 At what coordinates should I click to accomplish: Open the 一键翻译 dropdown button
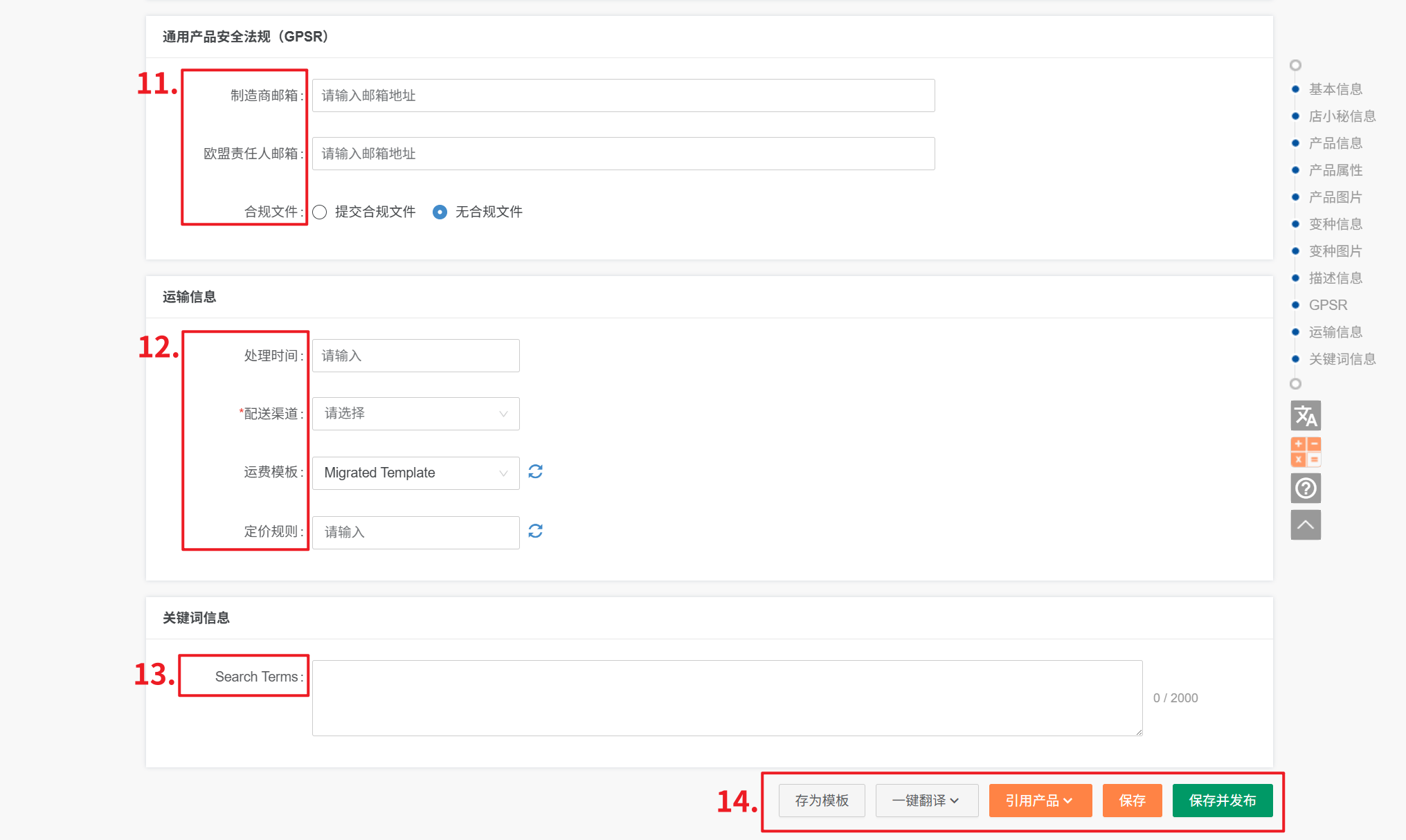926,801
